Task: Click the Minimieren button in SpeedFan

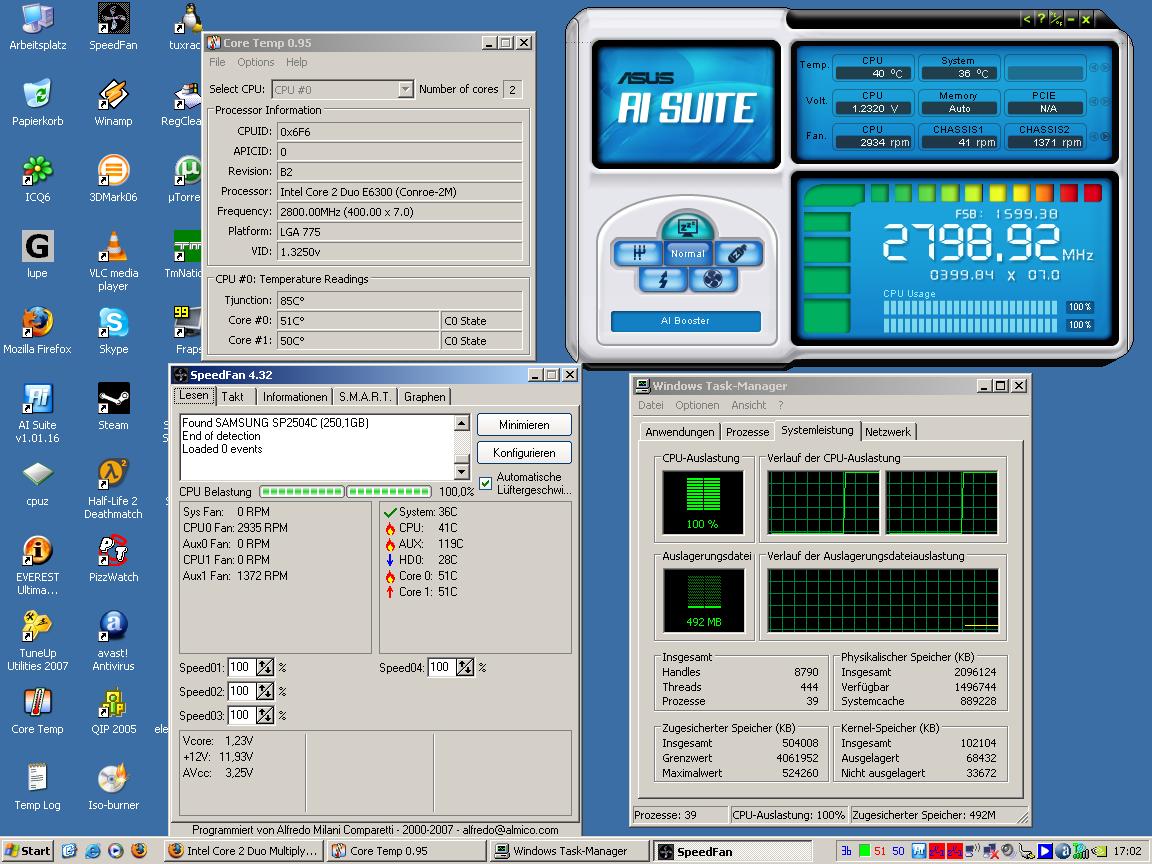Action: [524, 425]
